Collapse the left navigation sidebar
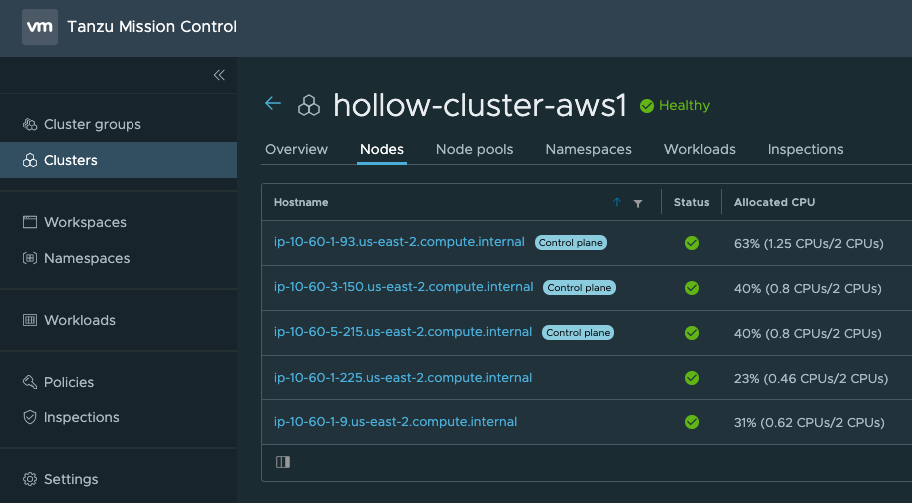 [219, 75]
